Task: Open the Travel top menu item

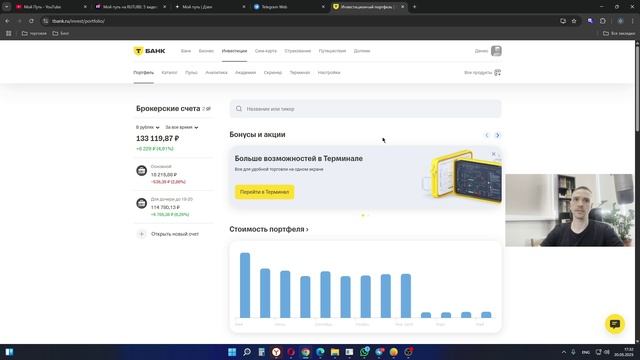Action: point(332,51)
